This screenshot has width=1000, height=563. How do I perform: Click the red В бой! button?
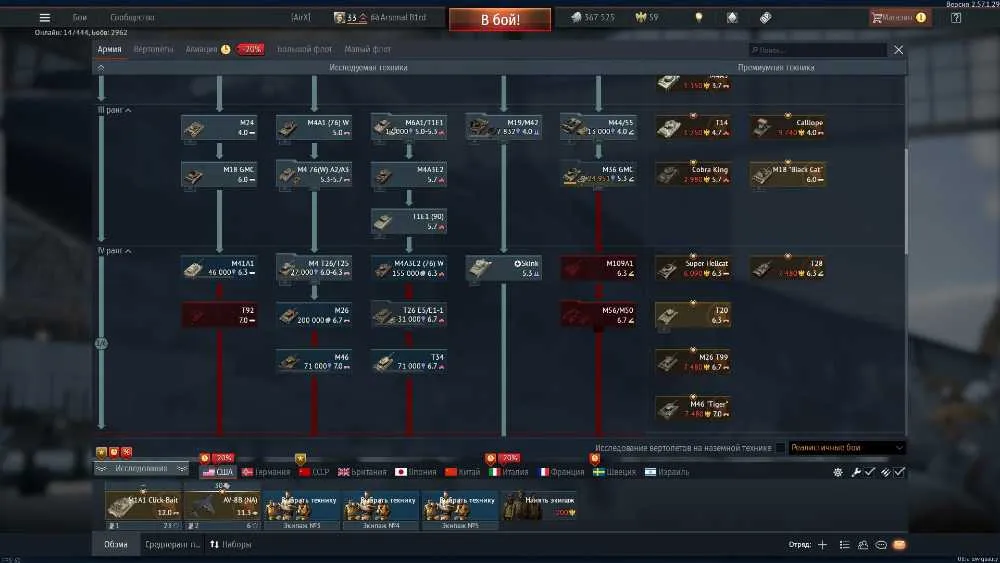click(x=500, y=20)
